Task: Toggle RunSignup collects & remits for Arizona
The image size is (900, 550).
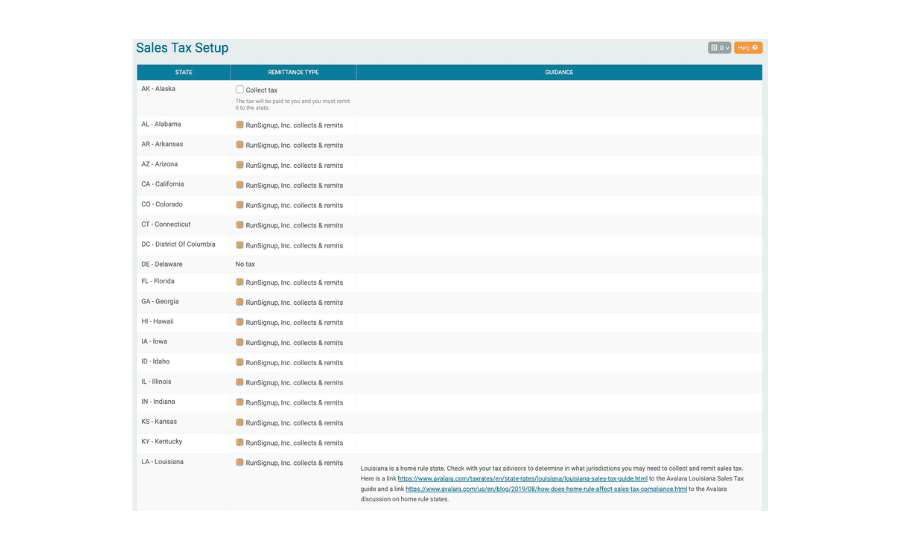Action: 239,165
